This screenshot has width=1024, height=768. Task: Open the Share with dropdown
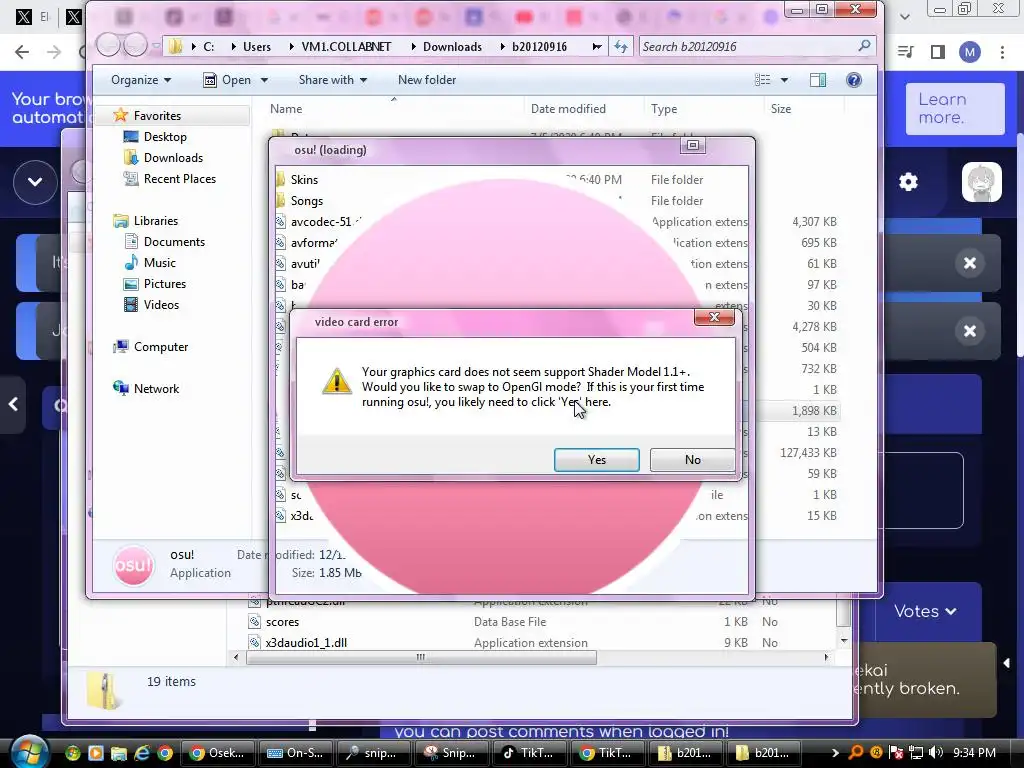332,80
